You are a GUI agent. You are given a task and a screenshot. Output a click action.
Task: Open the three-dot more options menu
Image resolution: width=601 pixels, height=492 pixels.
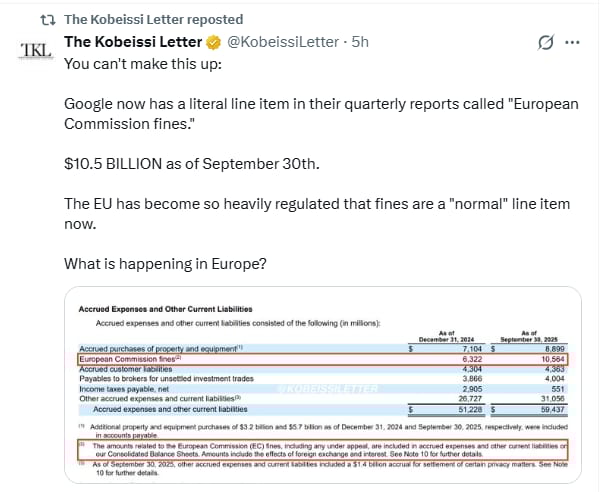(x=572, y=42)
